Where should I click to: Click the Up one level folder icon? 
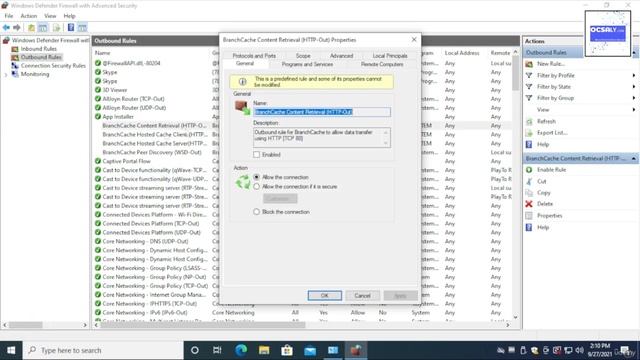31,28
